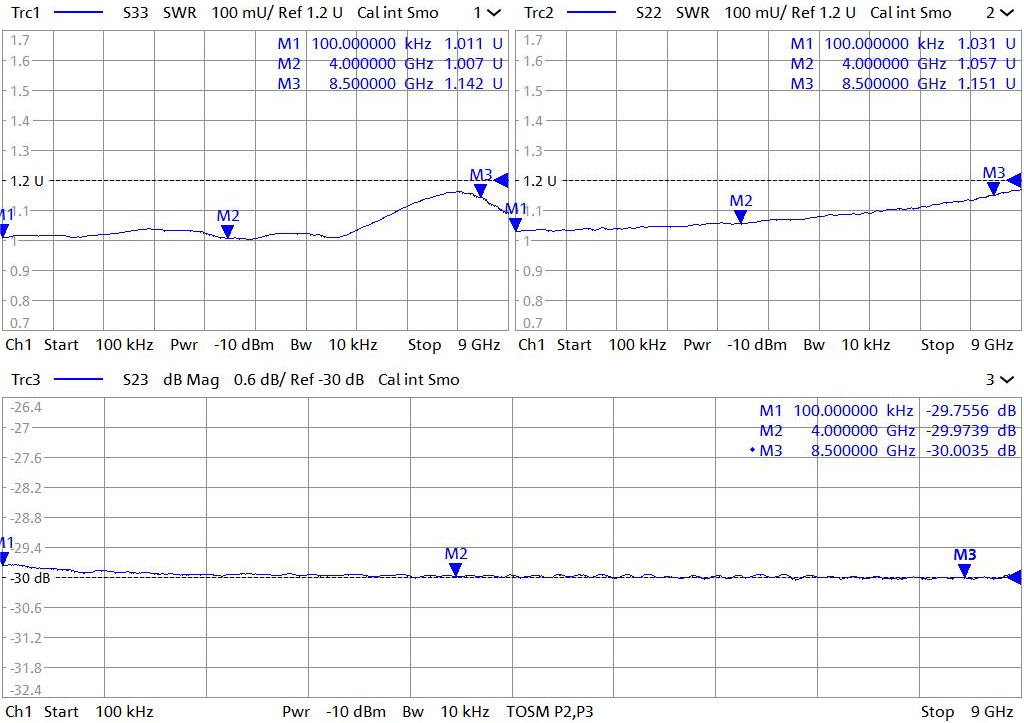1024x723 pixels.
Task: Select marker M3 triangle on the S33 trace
Action: pyautogui.click(x=480, y=190)
